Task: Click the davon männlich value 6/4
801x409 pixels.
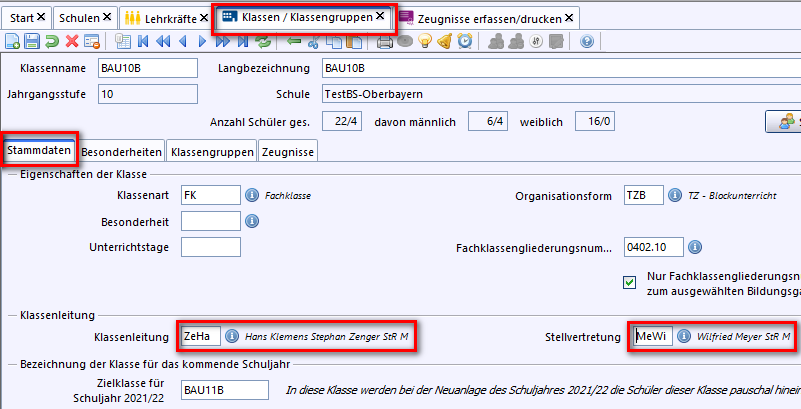Action: 488,122
